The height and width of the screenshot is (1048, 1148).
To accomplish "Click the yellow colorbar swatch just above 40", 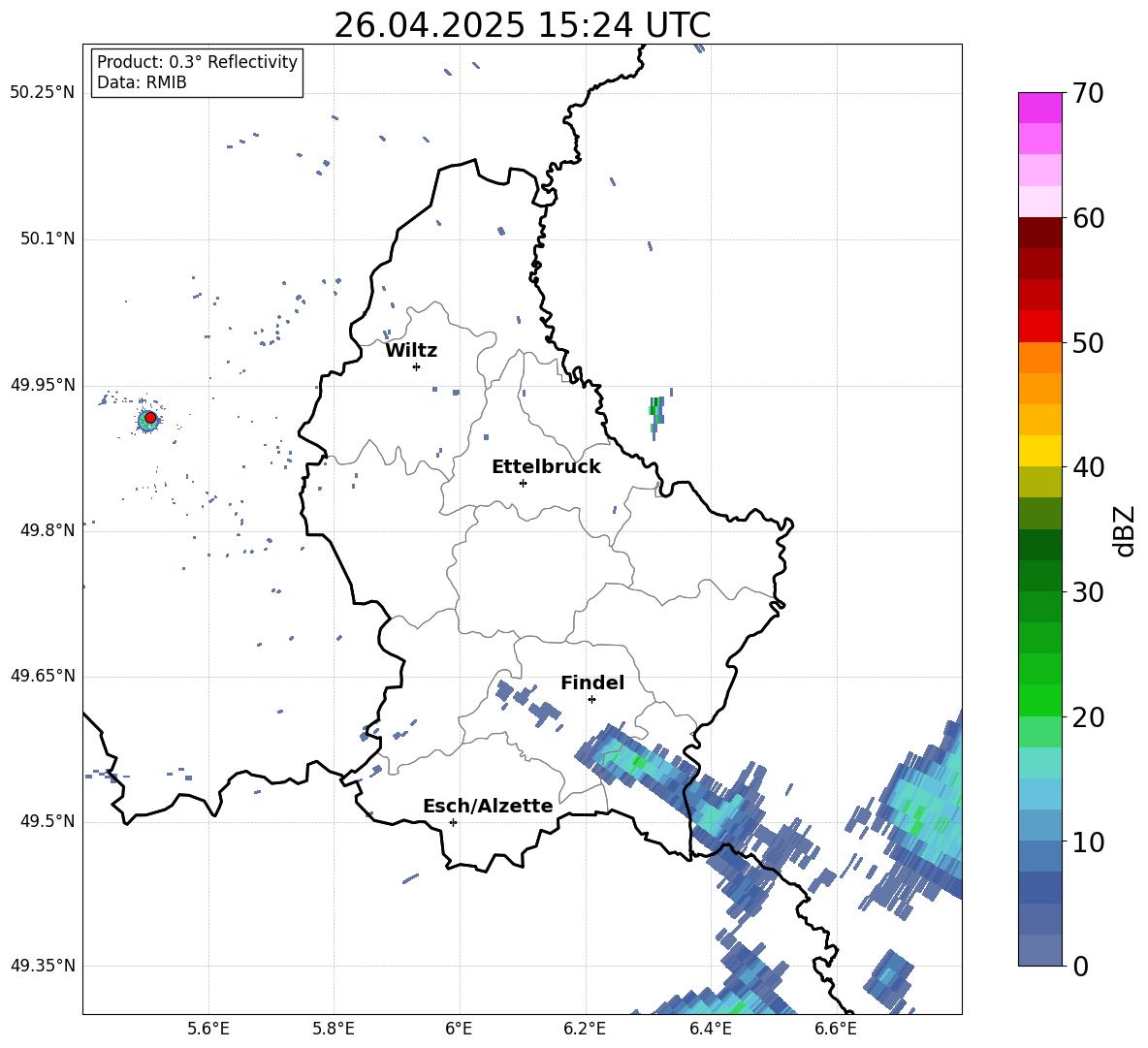I will (1039, 451).
